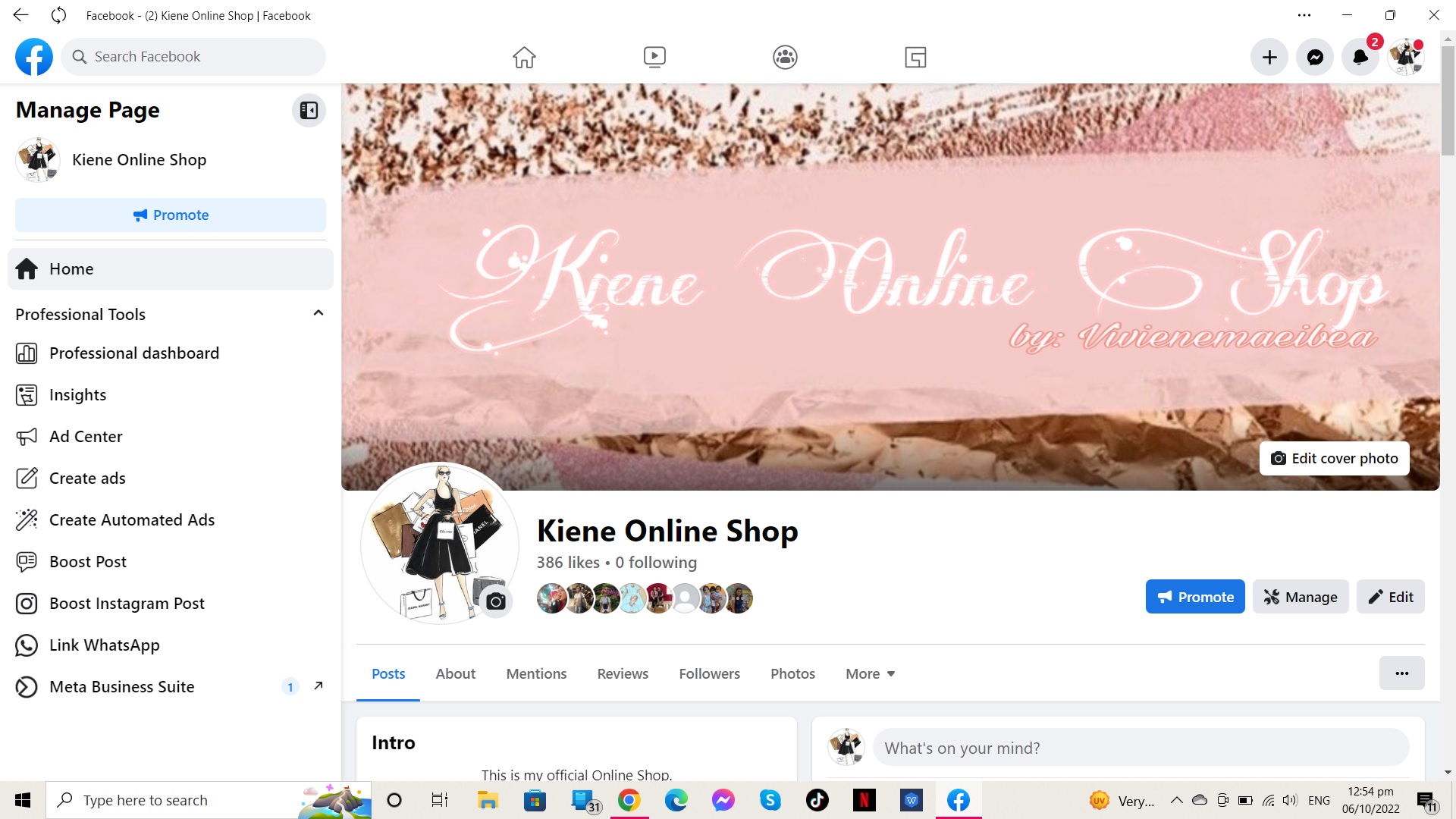Expand the More tab dropdown
Screen dimensions: 1456x819
[x=870, y=673]
